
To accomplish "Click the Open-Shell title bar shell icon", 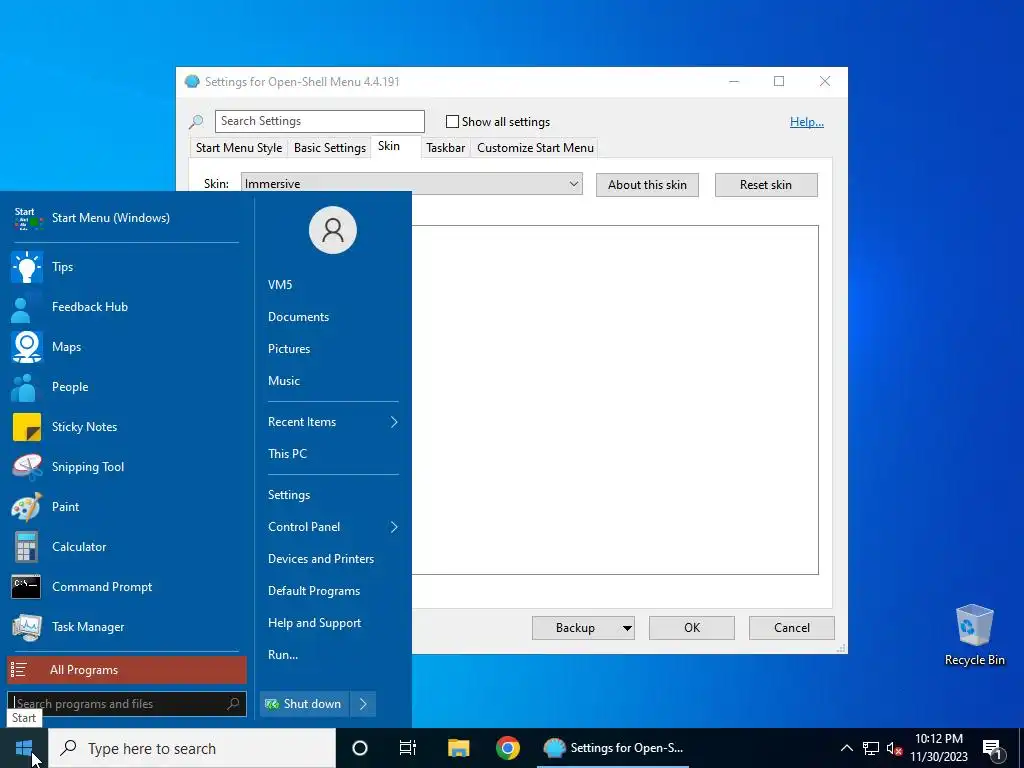I will click(x=192, y=82).
